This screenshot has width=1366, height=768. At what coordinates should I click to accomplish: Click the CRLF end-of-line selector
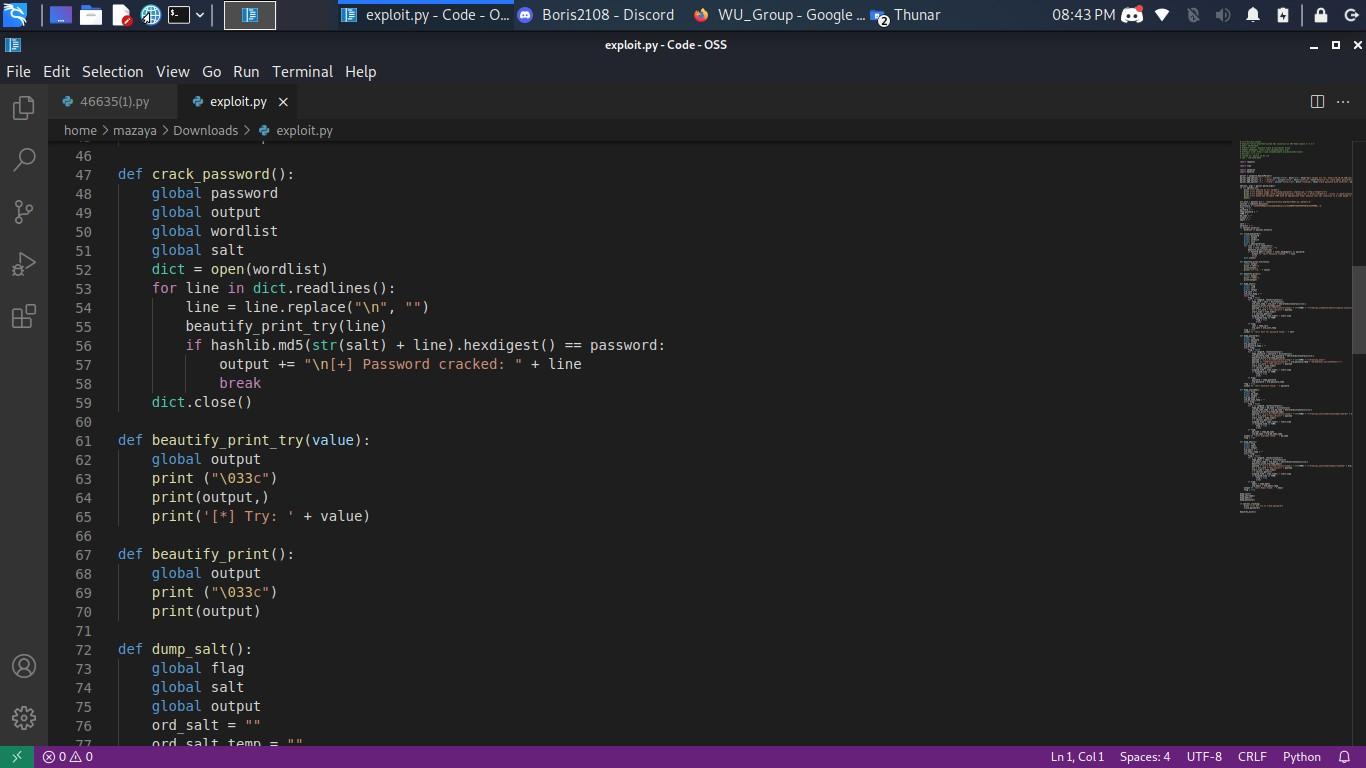[1252, 757]
